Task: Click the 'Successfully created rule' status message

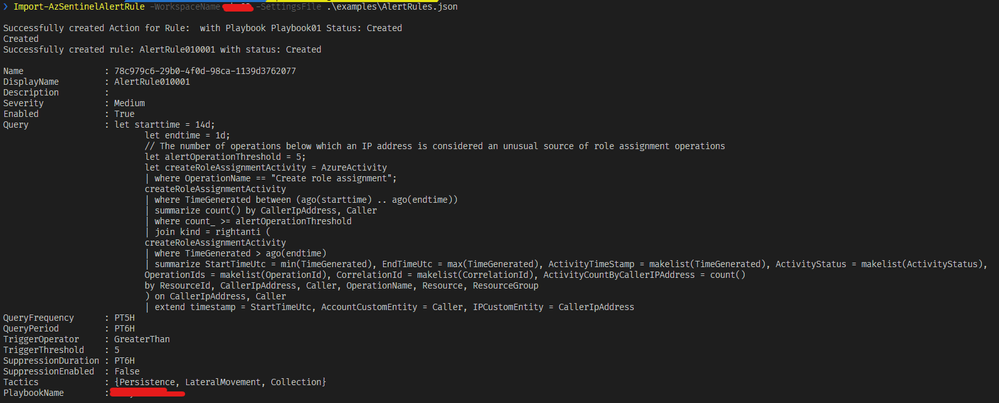Action: coord(162,50)
